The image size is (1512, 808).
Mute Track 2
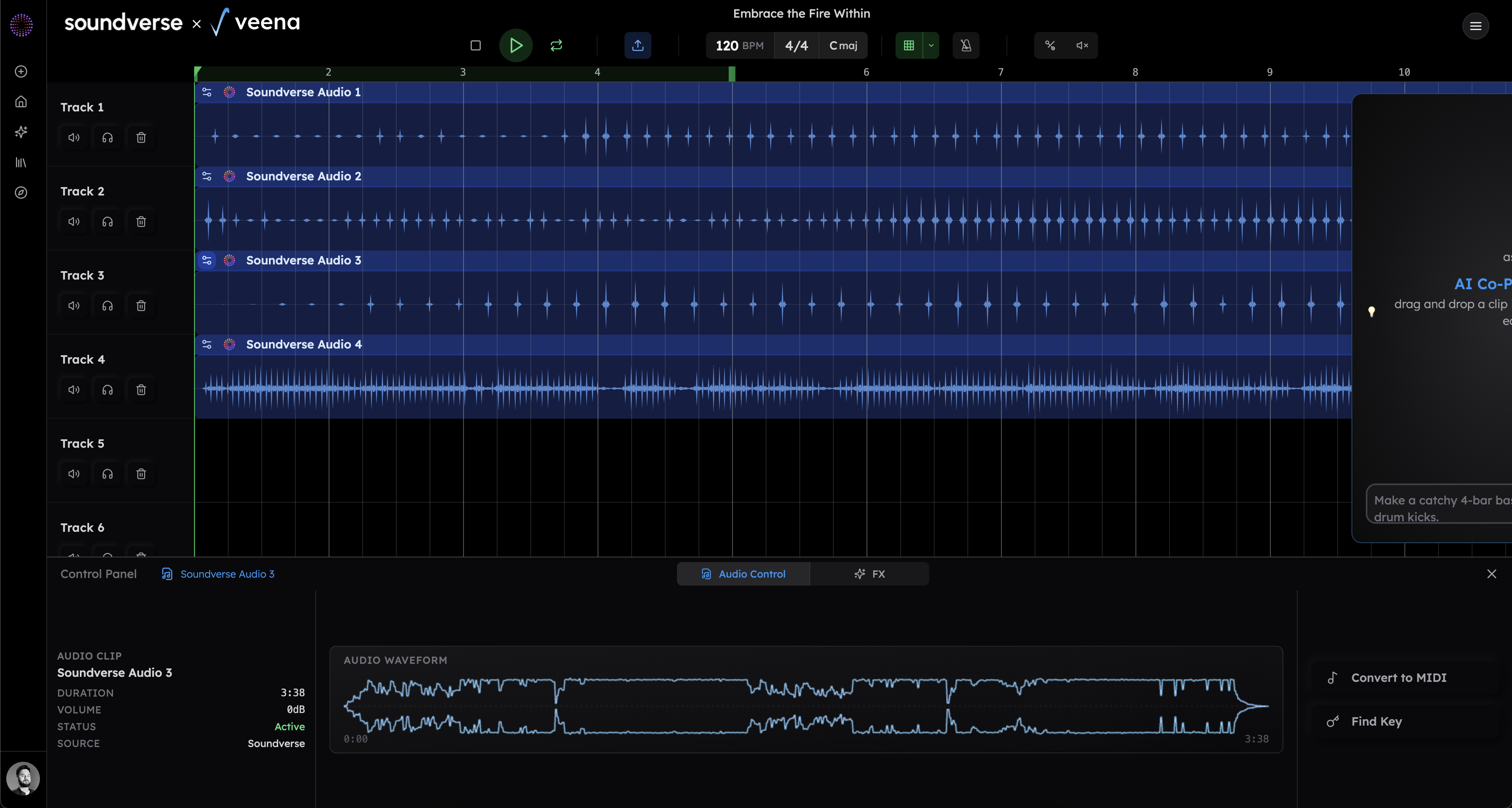(74, 222)
